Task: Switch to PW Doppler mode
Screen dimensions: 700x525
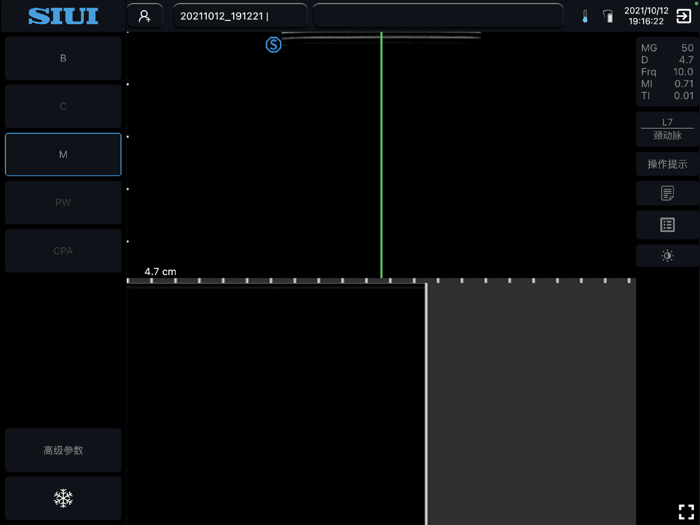Action: (x=63, y=203)
